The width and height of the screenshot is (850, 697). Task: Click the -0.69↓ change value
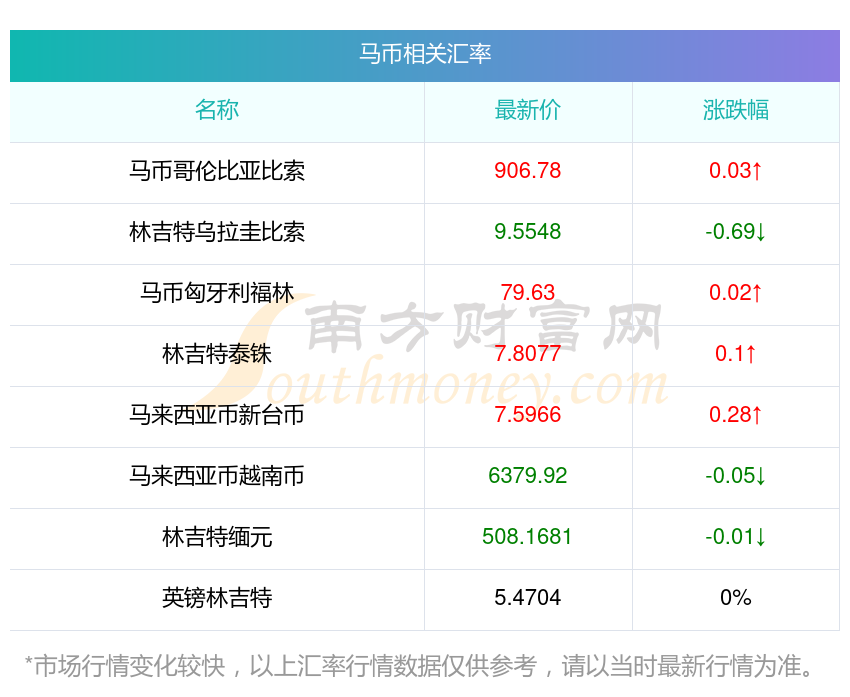[x=735, y=232]
